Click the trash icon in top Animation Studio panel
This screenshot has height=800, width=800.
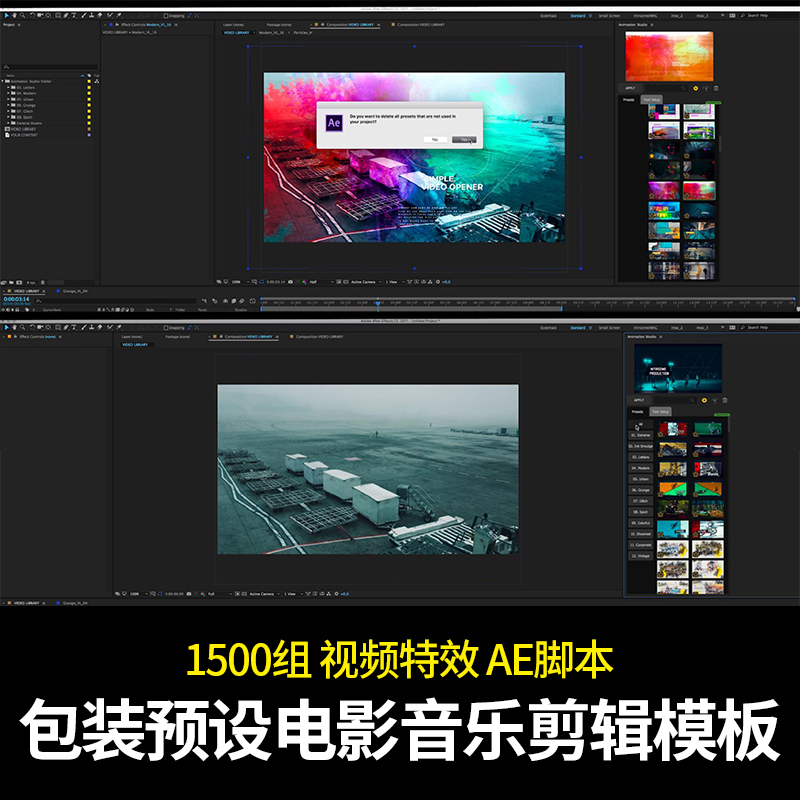tap(716, 88)
